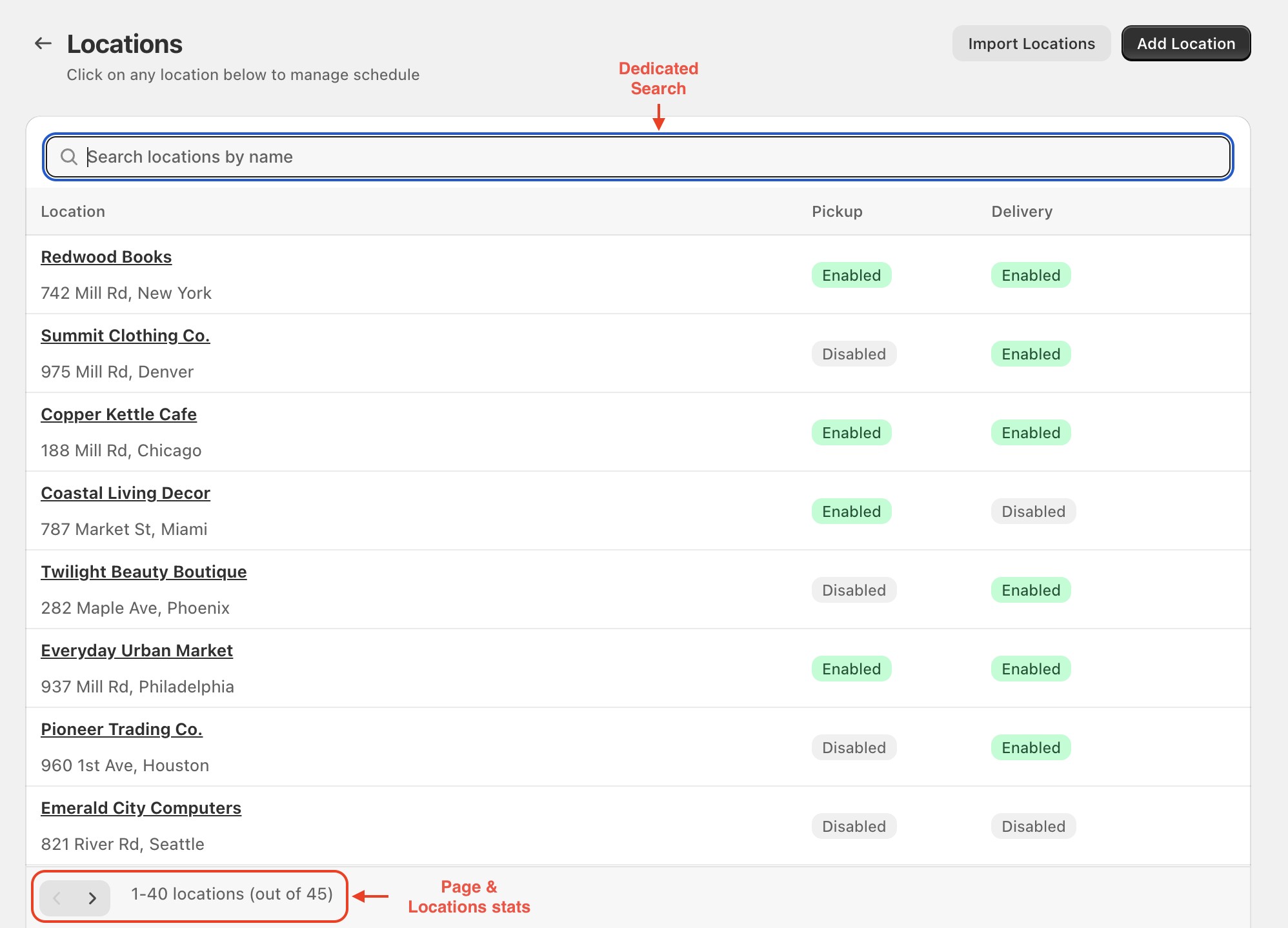Go to the next page of locations
The height and width of the screenshot is (928, 1288).
92,898
